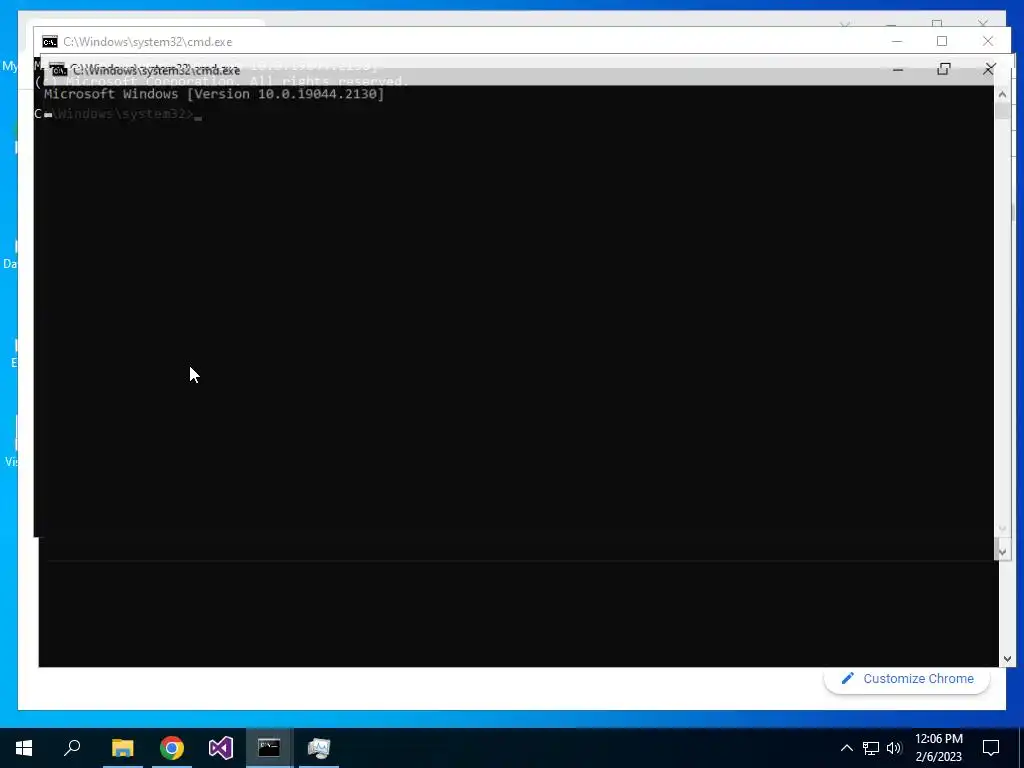Launch Google Chrome from the taskbar
The width and height of the screenshot is (1024, 768).
(x=172, y=748)
